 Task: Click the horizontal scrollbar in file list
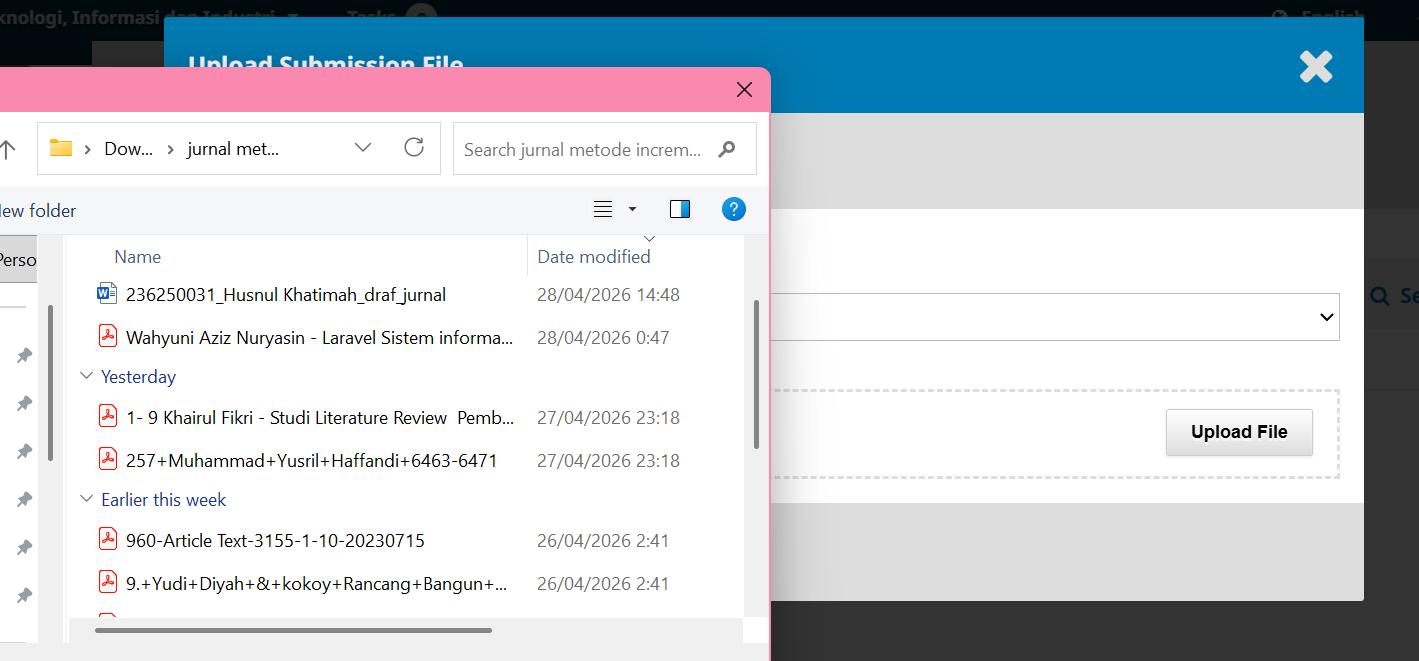[x=293, y=630]
